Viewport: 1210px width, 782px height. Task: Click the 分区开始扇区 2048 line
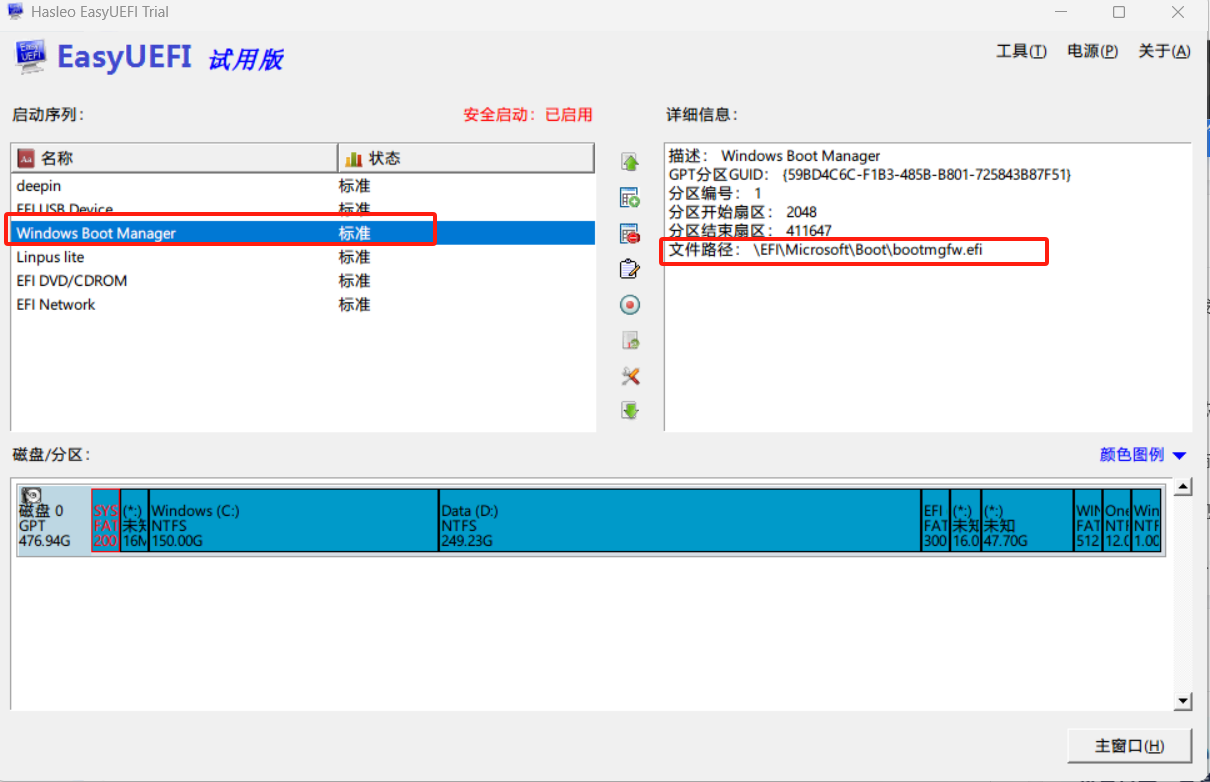coord(743,212)
